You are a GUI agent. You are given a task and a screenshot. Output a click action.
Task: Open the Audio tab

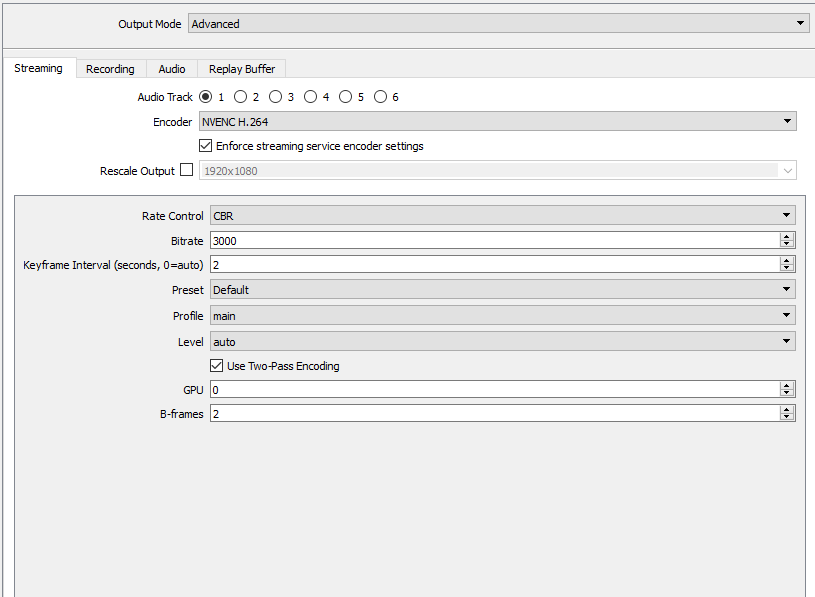[x=172, y=69]
